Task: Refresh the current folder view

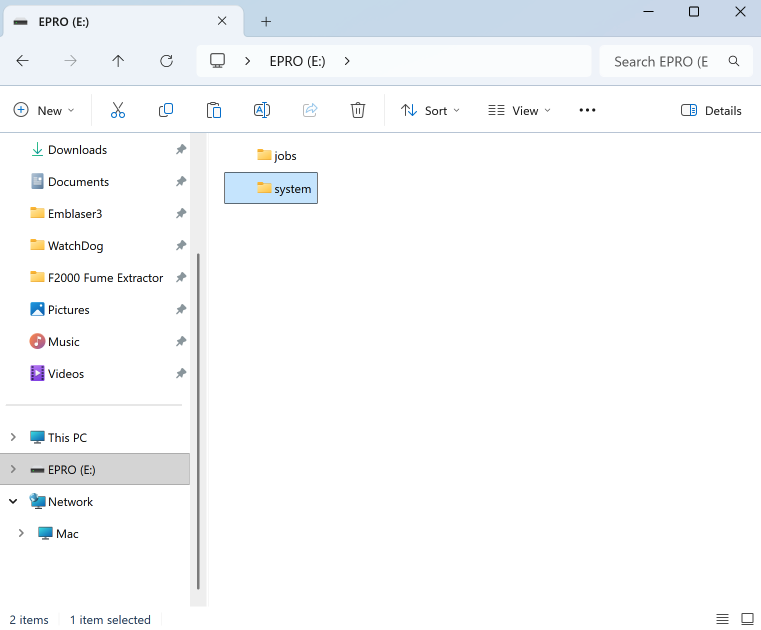Action: point(167,61)
